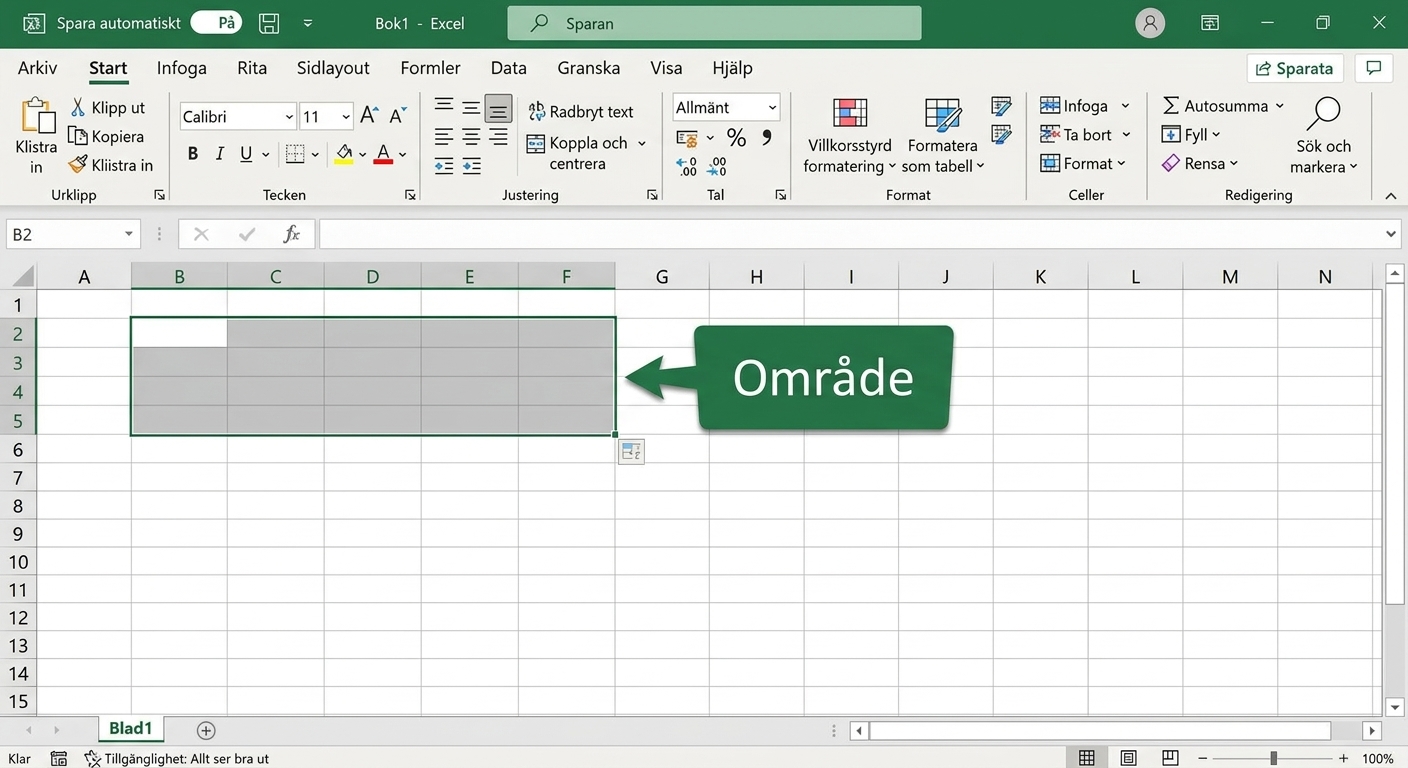The width and height of the screenshot is (1408, 768).
Task: Open the Rensa eraser menu
Action: [1200, 163]
